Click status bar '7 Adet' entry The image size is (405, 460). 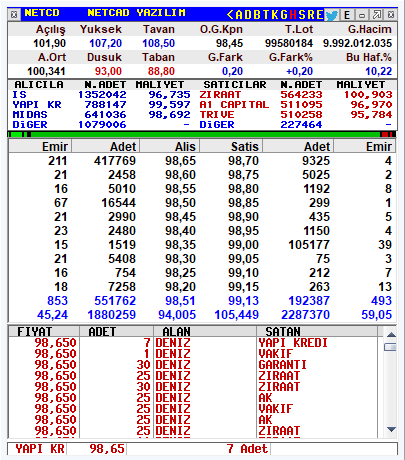(247, 449)
